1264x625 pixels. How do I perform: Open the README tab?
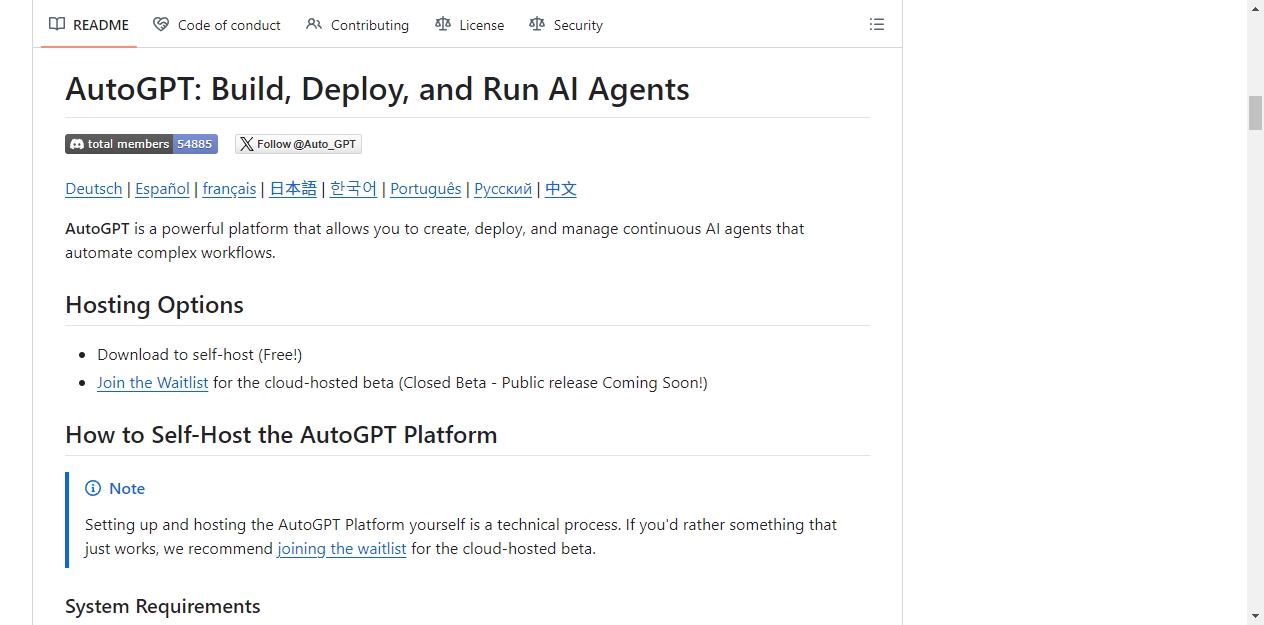[89, 25]
